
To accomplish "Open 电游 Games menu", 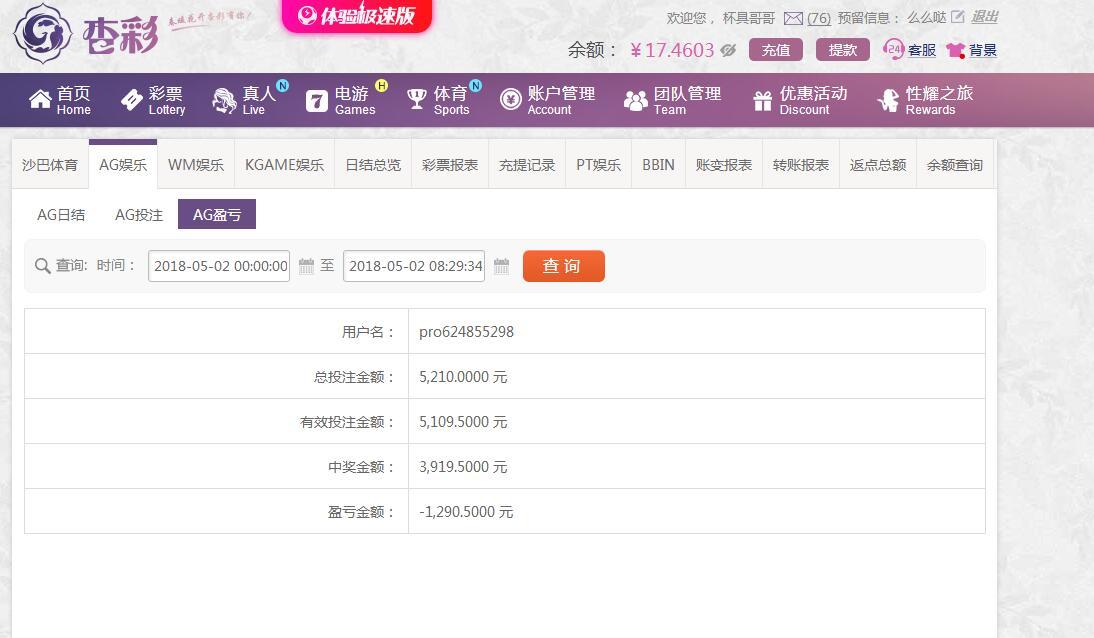I will click(342, 100).
